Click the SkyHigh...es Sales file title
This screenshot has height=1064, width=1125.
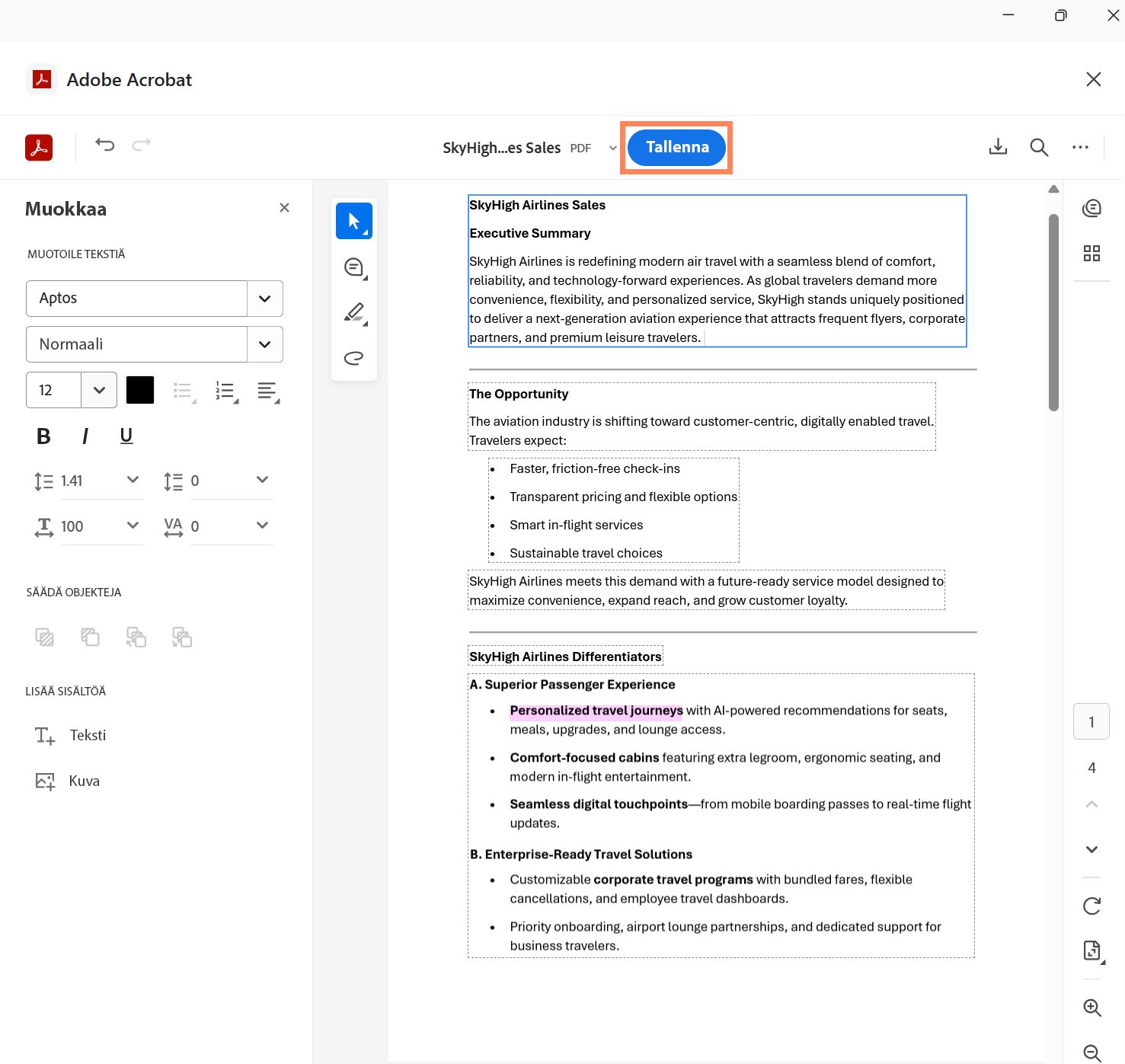[501, 148]
